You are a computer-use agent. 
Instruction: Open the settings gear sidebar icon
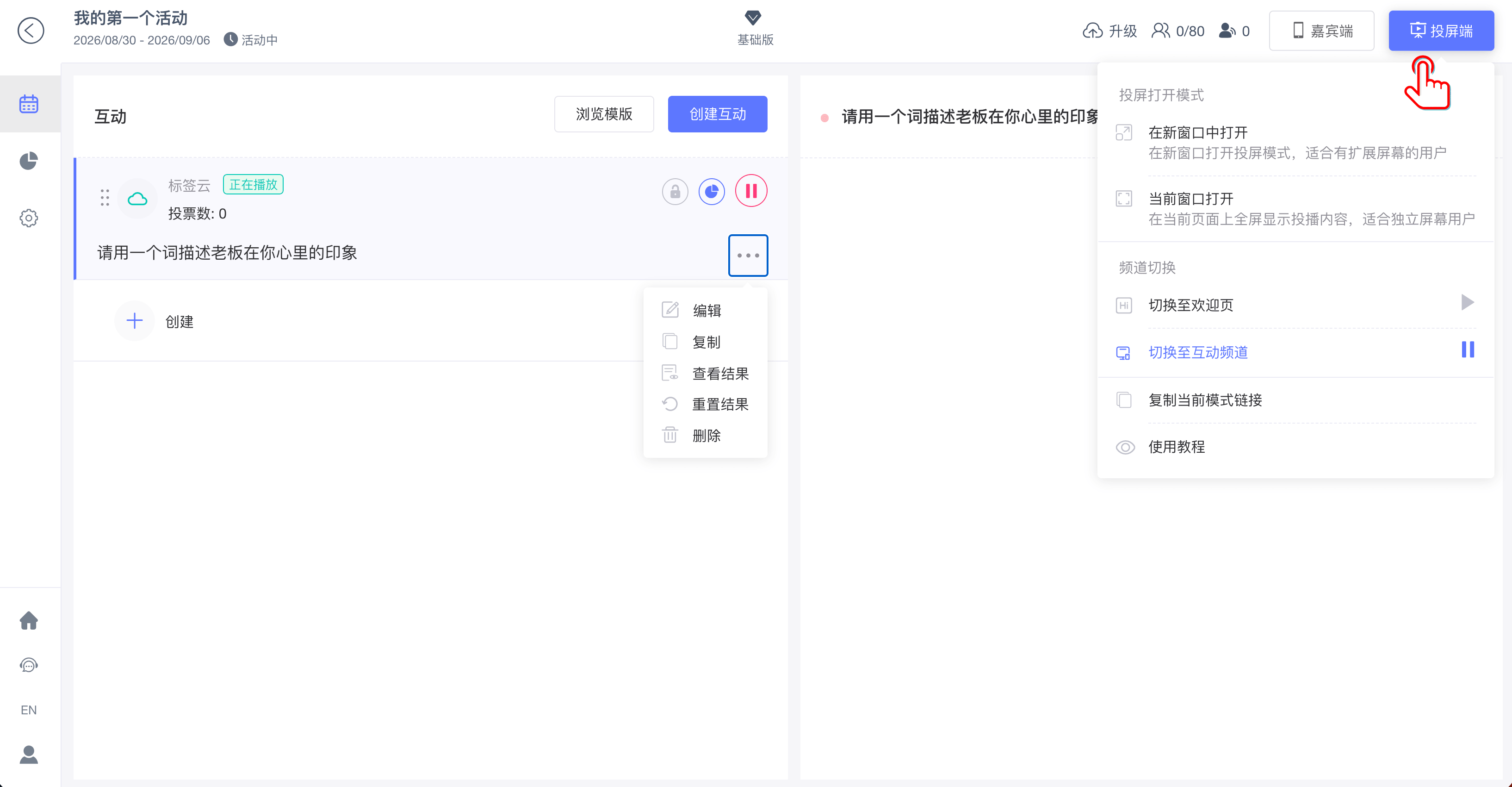(x=29, y=218)
